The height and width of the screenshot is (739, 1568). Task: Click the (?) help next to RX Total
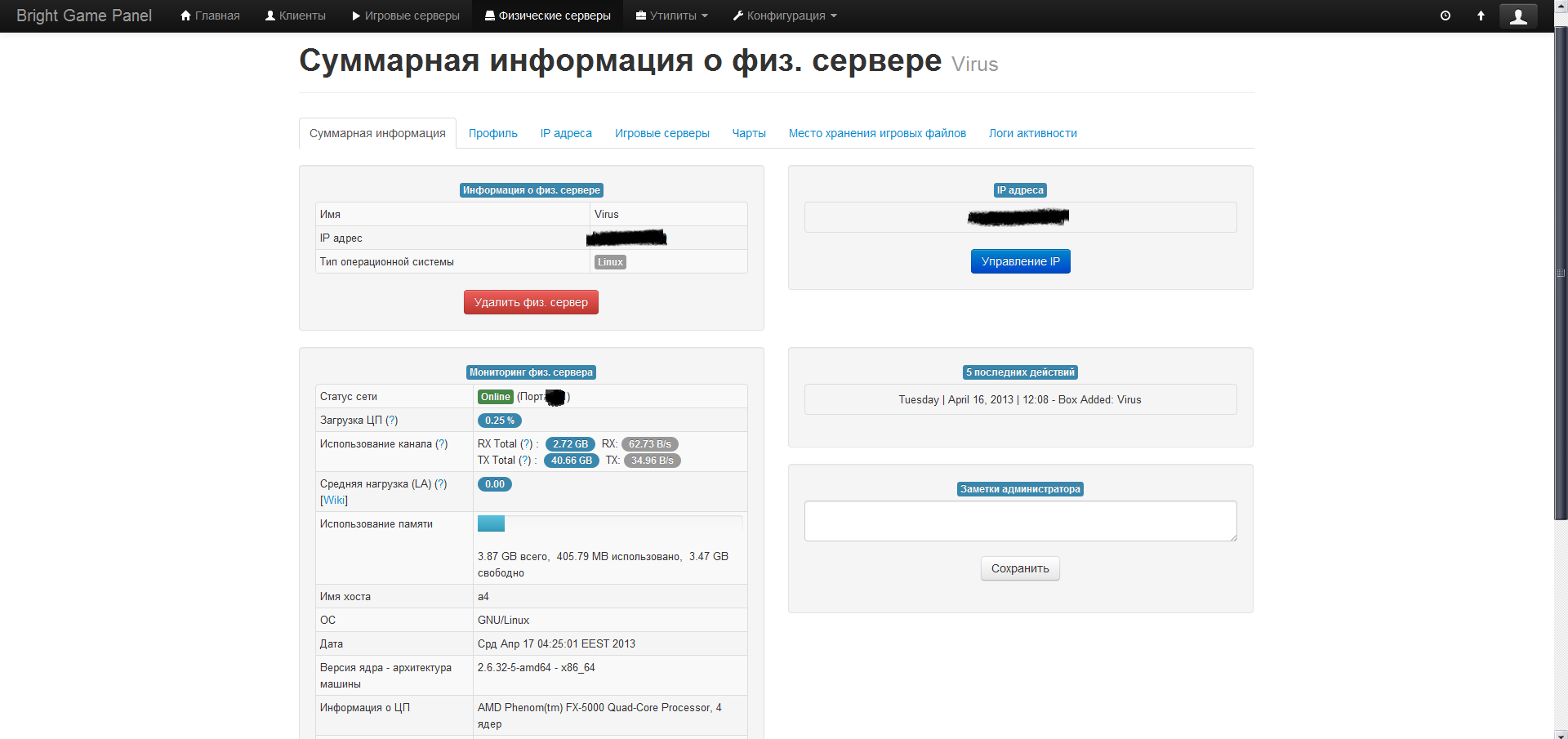point(527,443)
